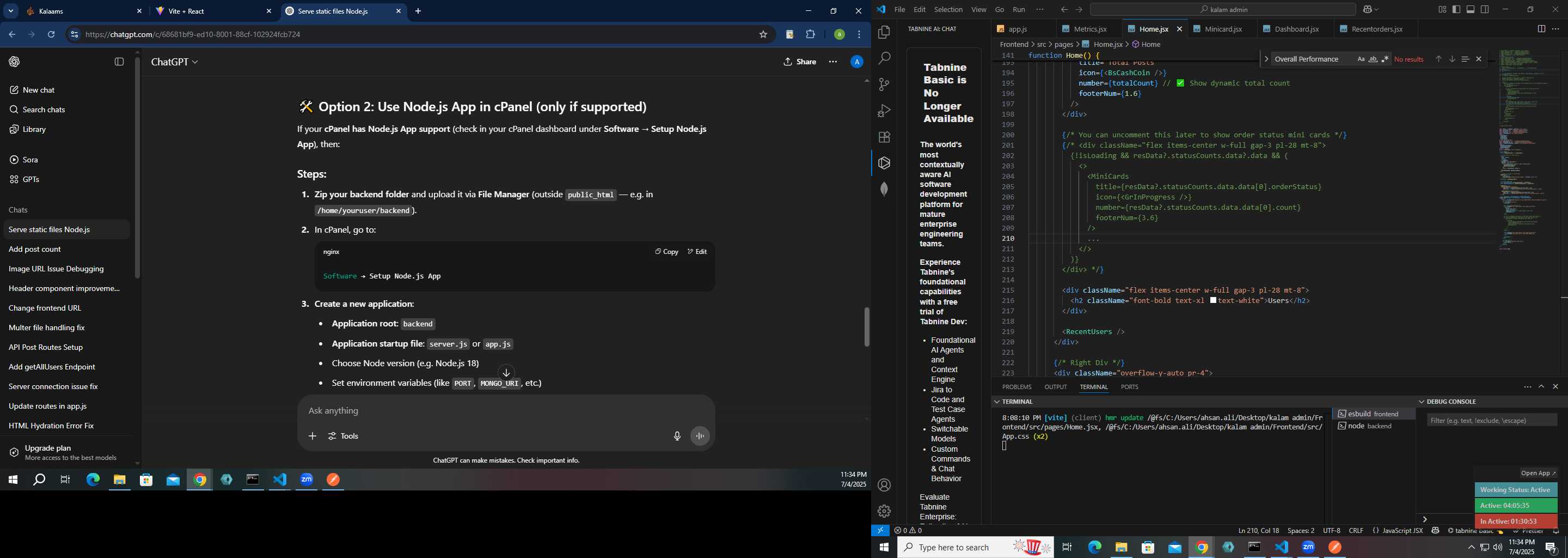Click Edit on the nginx code block
Image resolution: width=1568 pixels, height=558 pixels.
(x=697, y=252)
